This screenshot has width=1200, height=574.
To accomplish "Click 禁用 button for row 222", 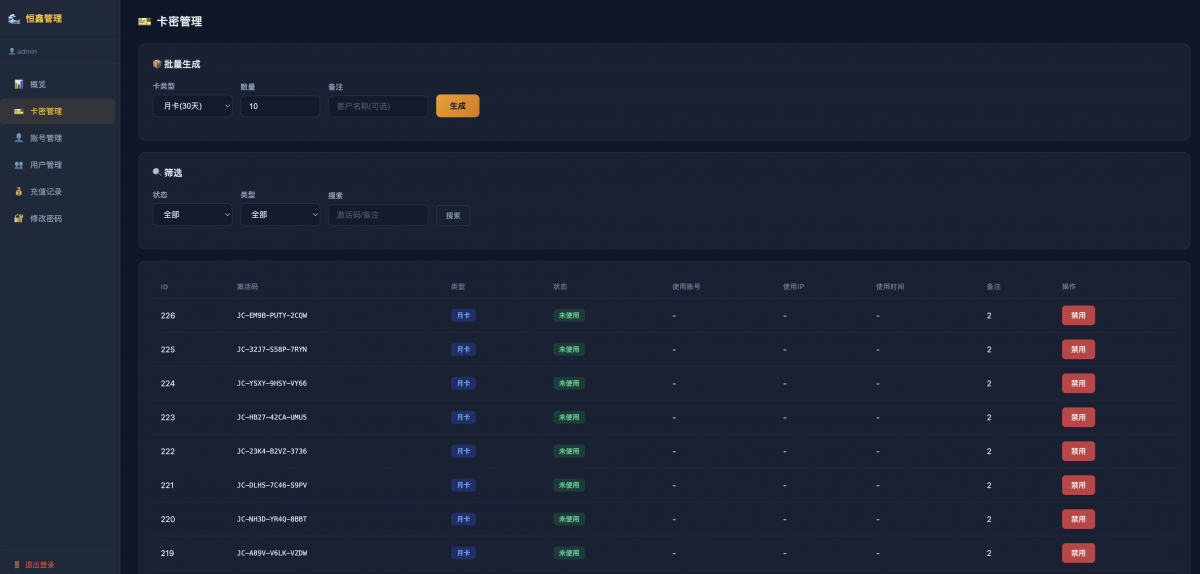I will [x=1078, y=451].
